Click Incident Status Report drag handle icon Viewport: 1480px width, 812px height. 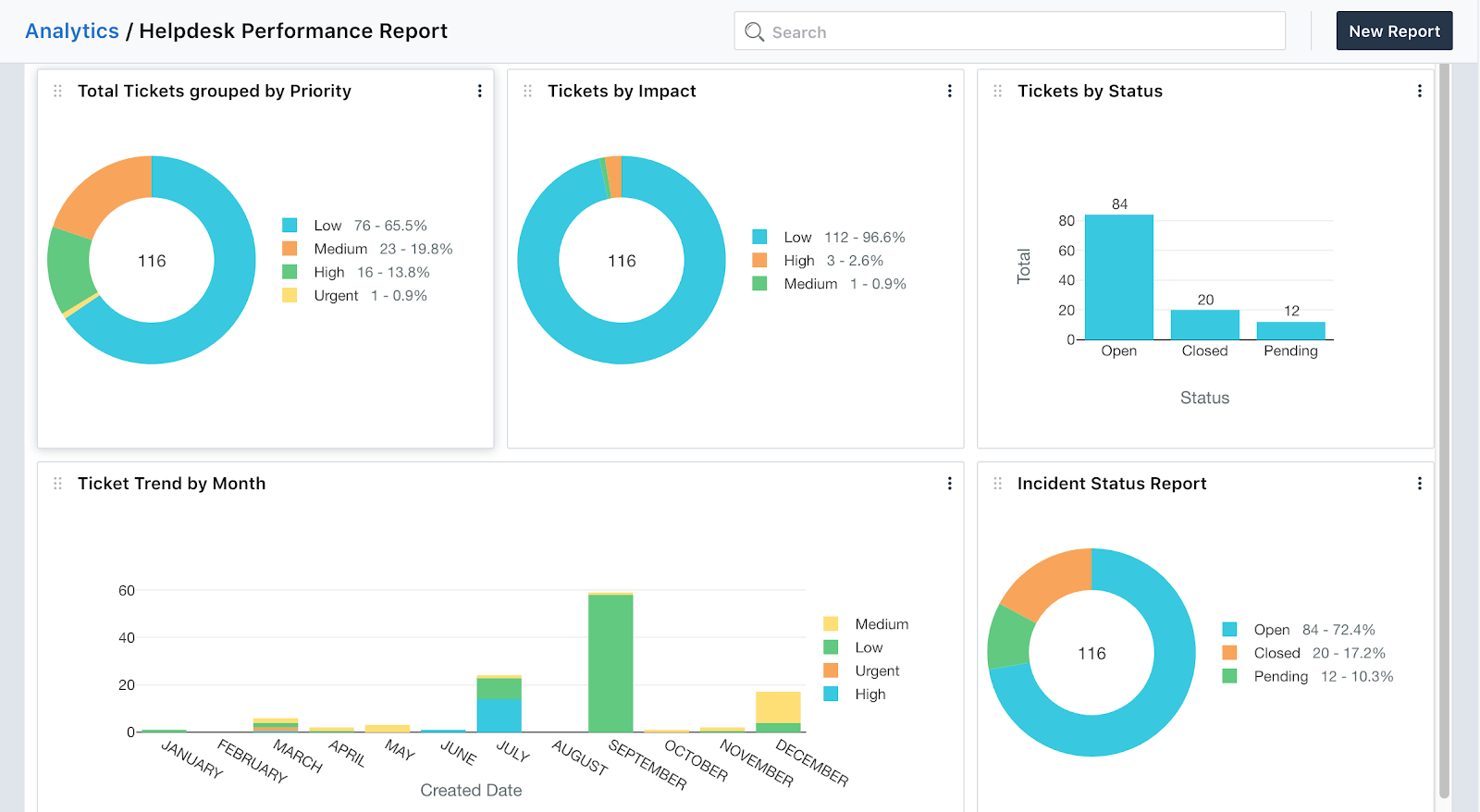(997, 484)
